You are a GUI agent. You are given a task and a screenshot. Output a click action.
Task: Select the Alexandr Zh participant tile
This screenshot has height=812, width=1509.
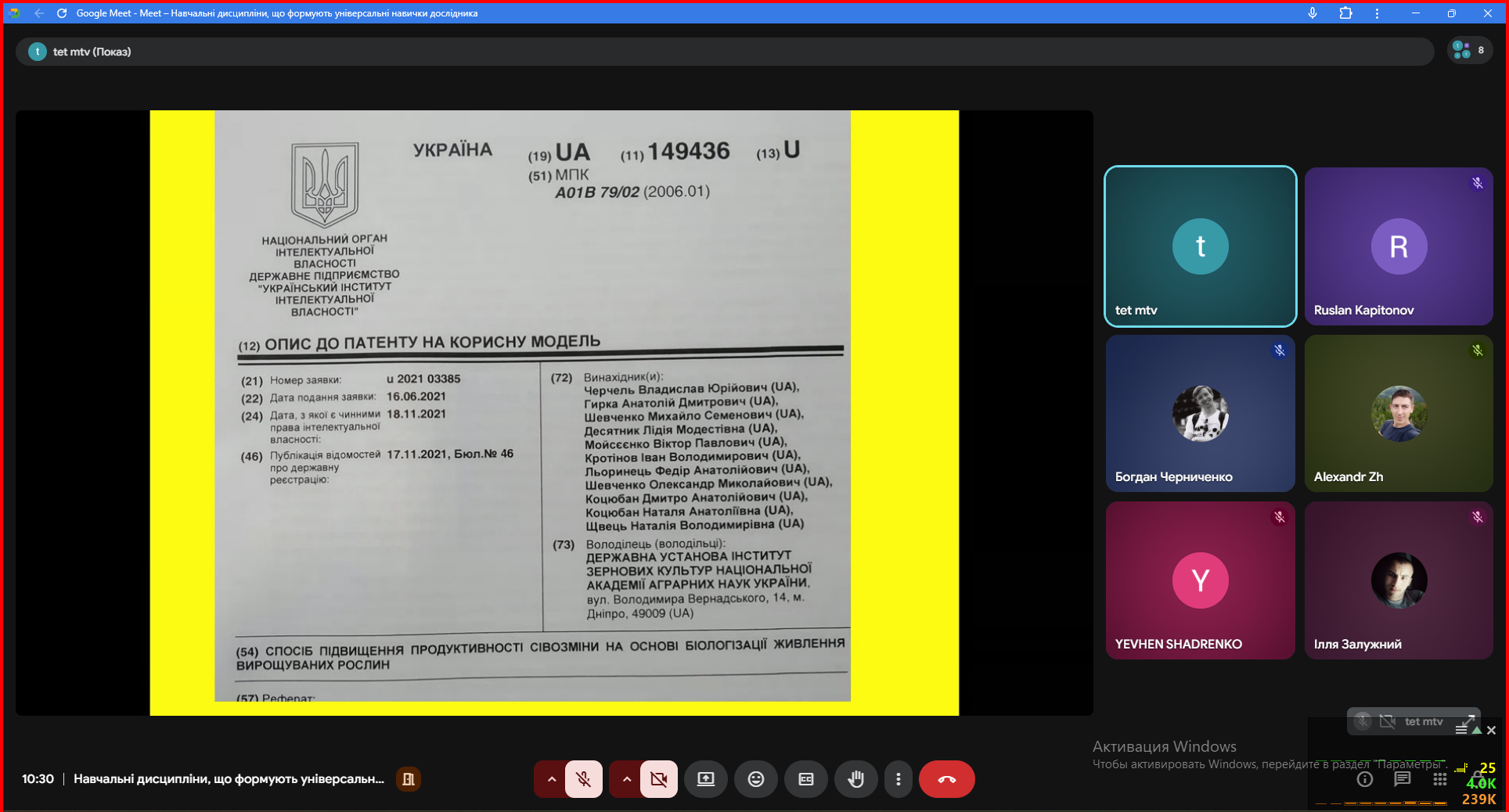point(1399,414)
